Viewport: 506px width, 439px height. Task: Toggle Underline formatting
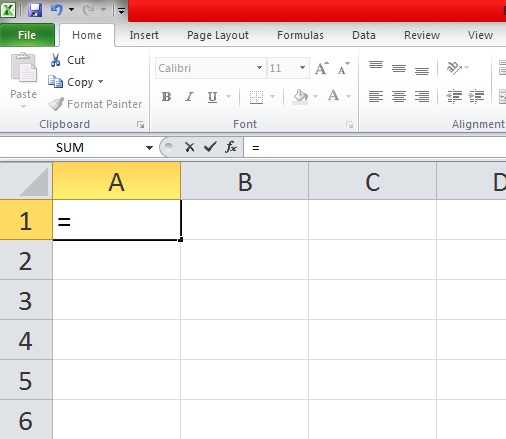(x=212, y=97)
